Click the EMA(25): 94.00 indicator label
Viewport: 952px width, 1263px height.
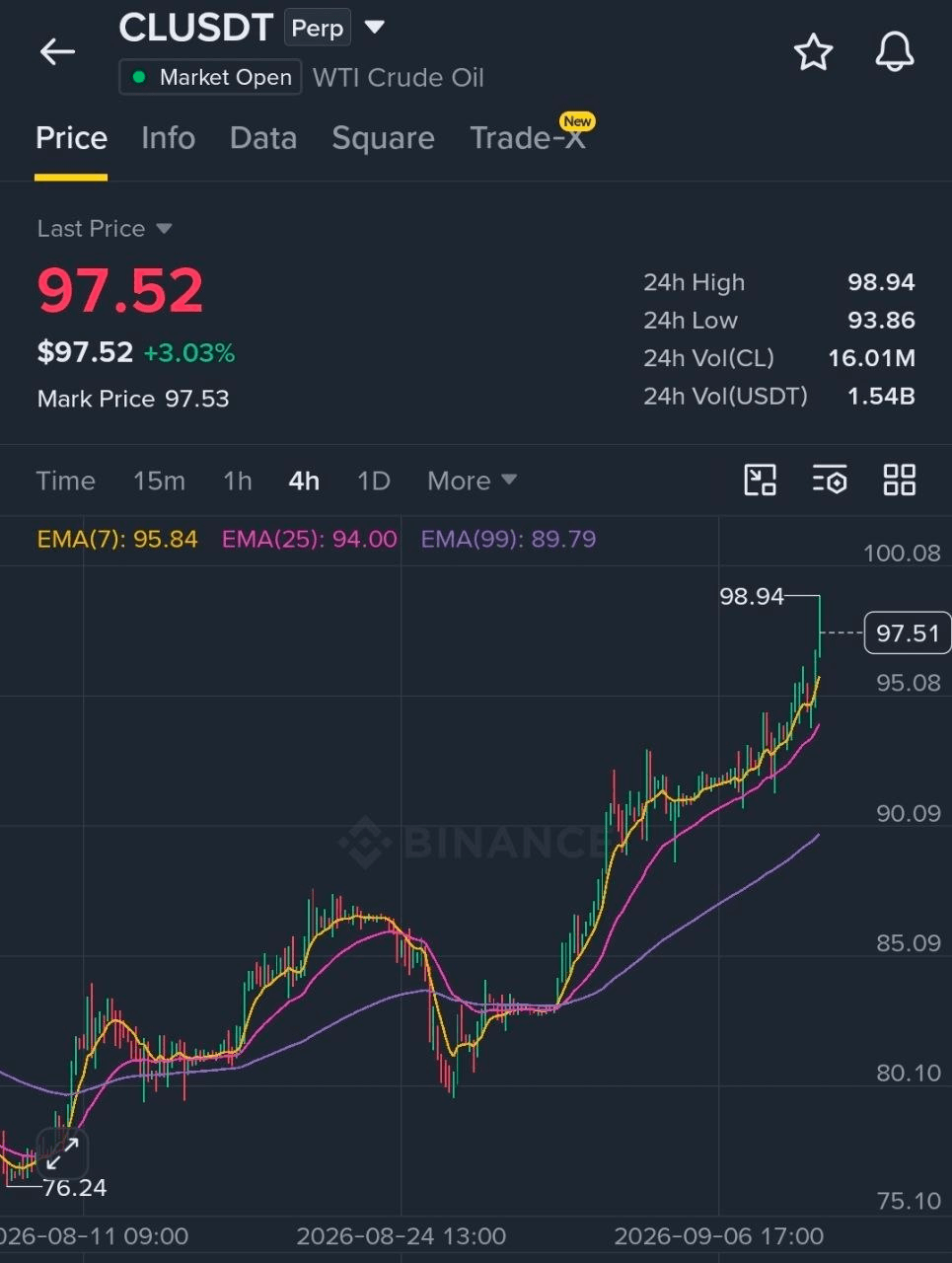pyautogui.click(x=310, y=539)
